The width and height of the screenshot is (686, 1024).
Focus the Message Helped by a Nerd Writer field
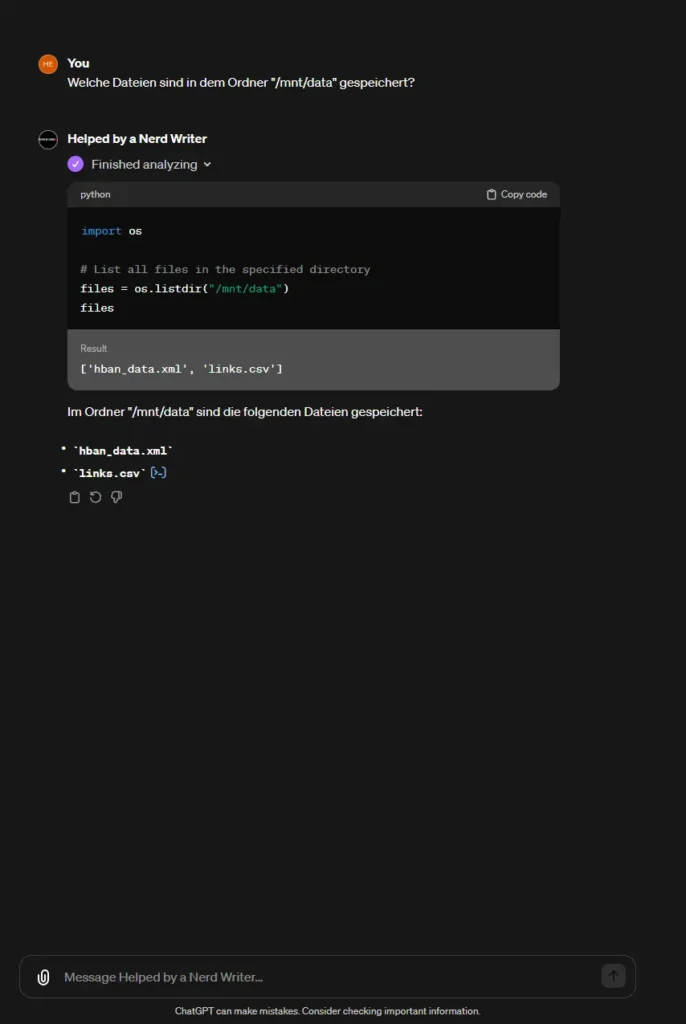point(327,977)
